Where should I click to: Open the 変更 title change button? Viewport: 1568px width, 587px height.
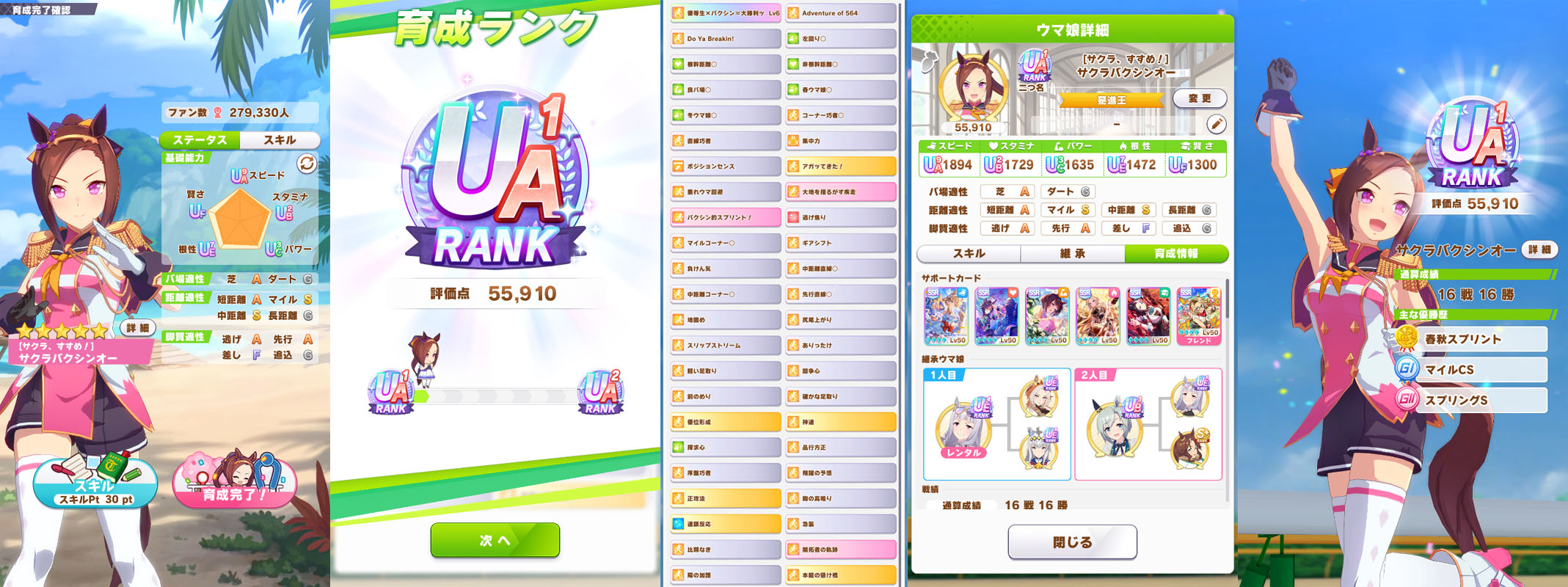pyautogui.click(x=1200, y=98)
